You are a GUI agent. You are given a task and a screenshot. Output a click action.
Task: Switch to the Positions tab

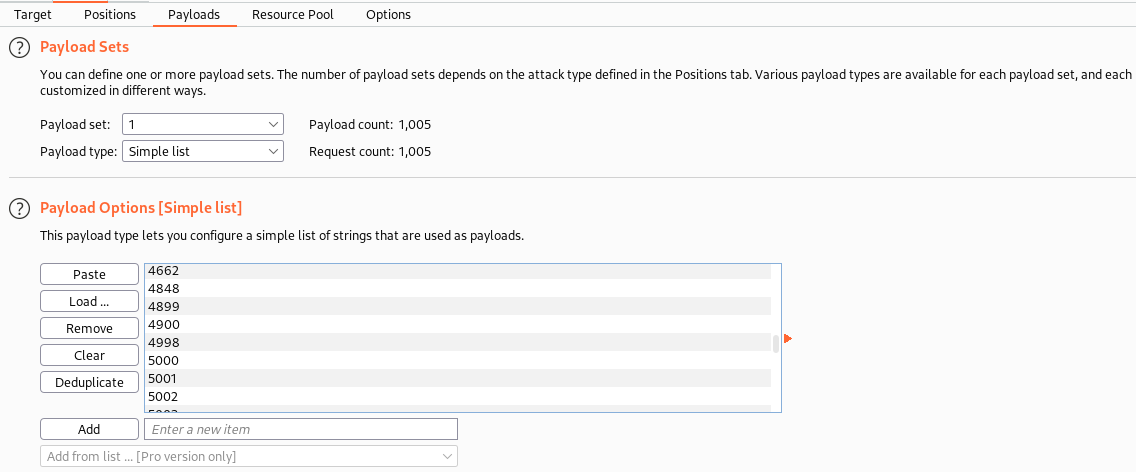(x=110, y=15)
